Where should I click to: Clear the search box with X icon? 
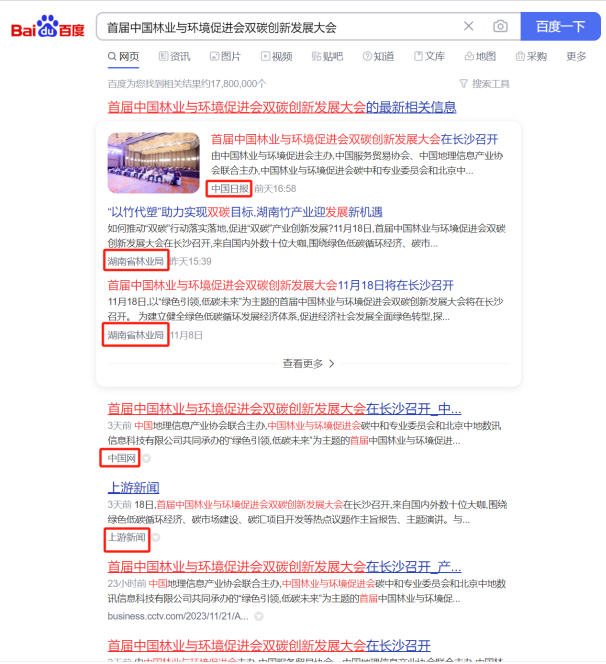pos(468,26)
